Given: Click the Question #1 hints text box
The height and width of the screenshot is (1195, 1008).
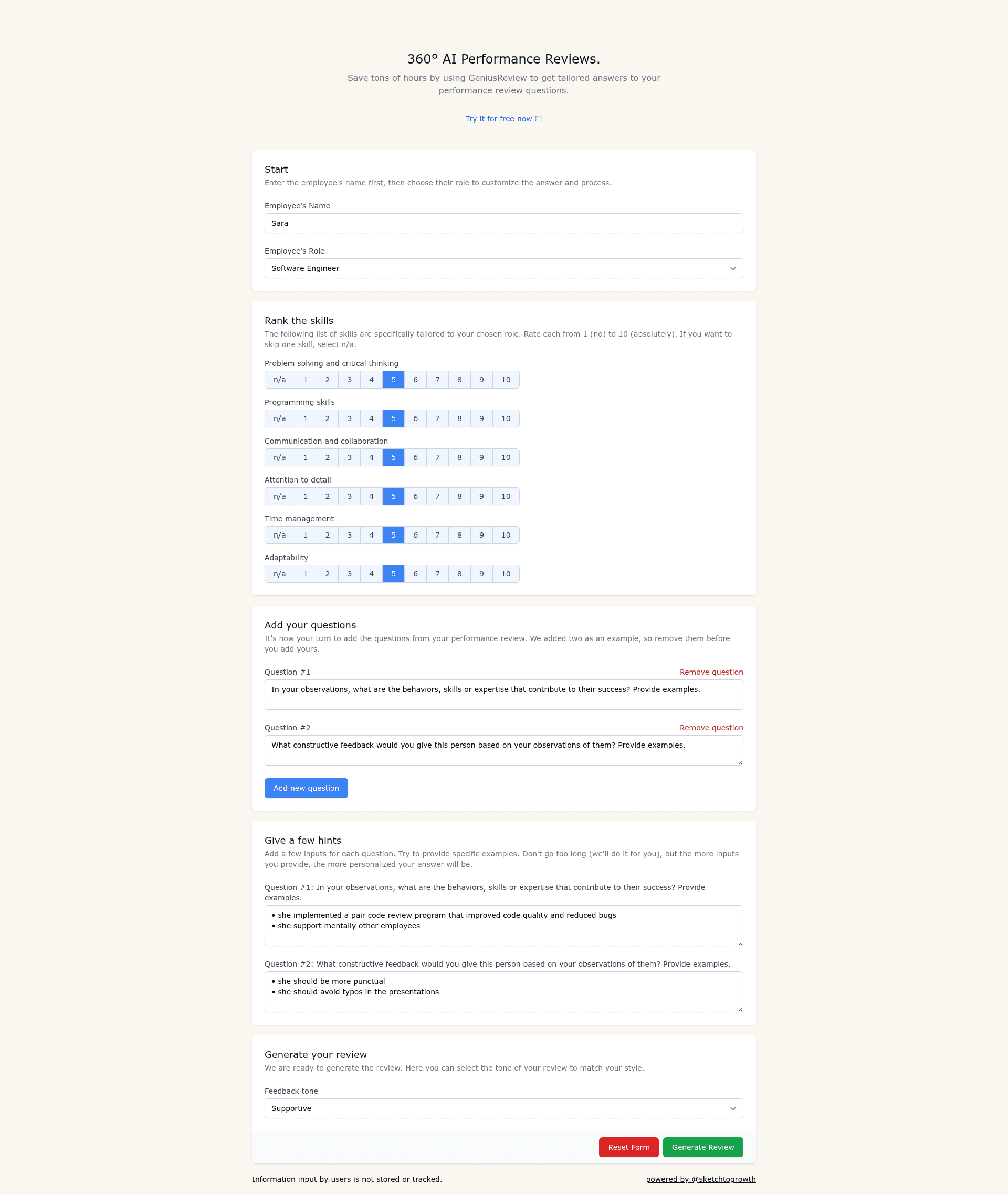Looking at the screenshot, I should point(503,925).
